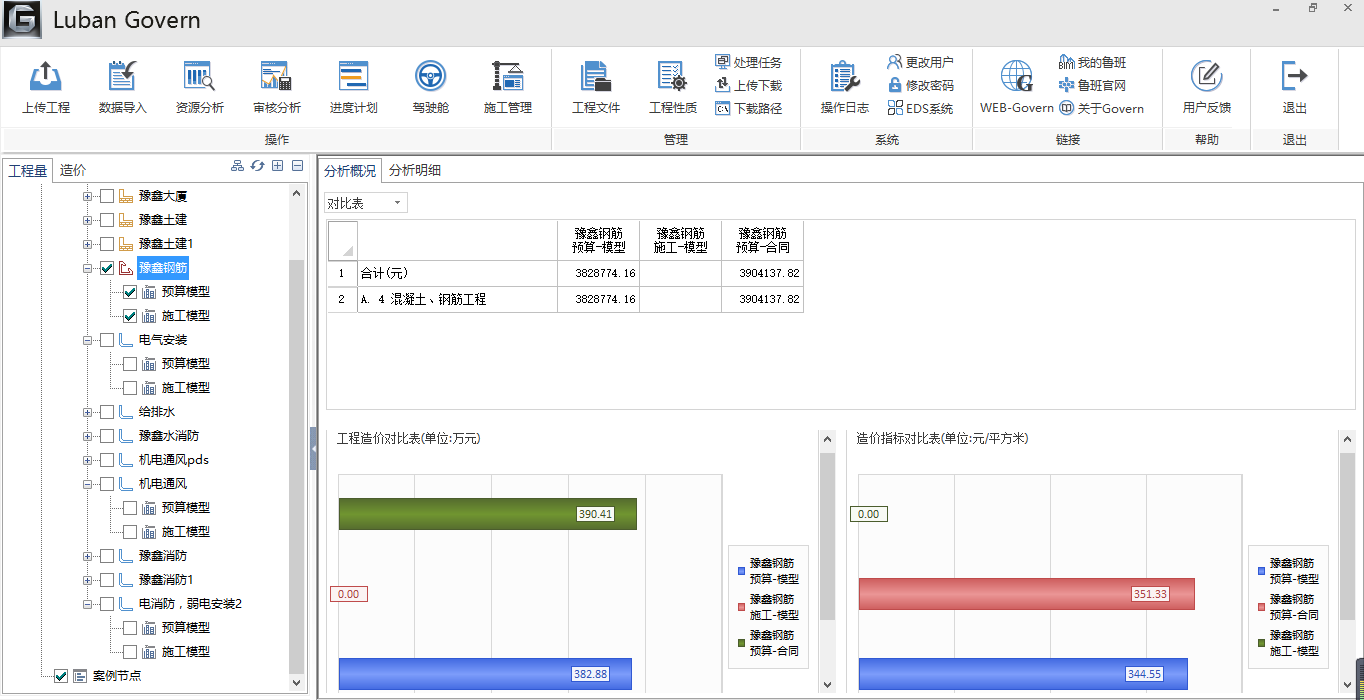Uncheck 施工模型 under 豫鑫钢筋

[x=130, y=316]
